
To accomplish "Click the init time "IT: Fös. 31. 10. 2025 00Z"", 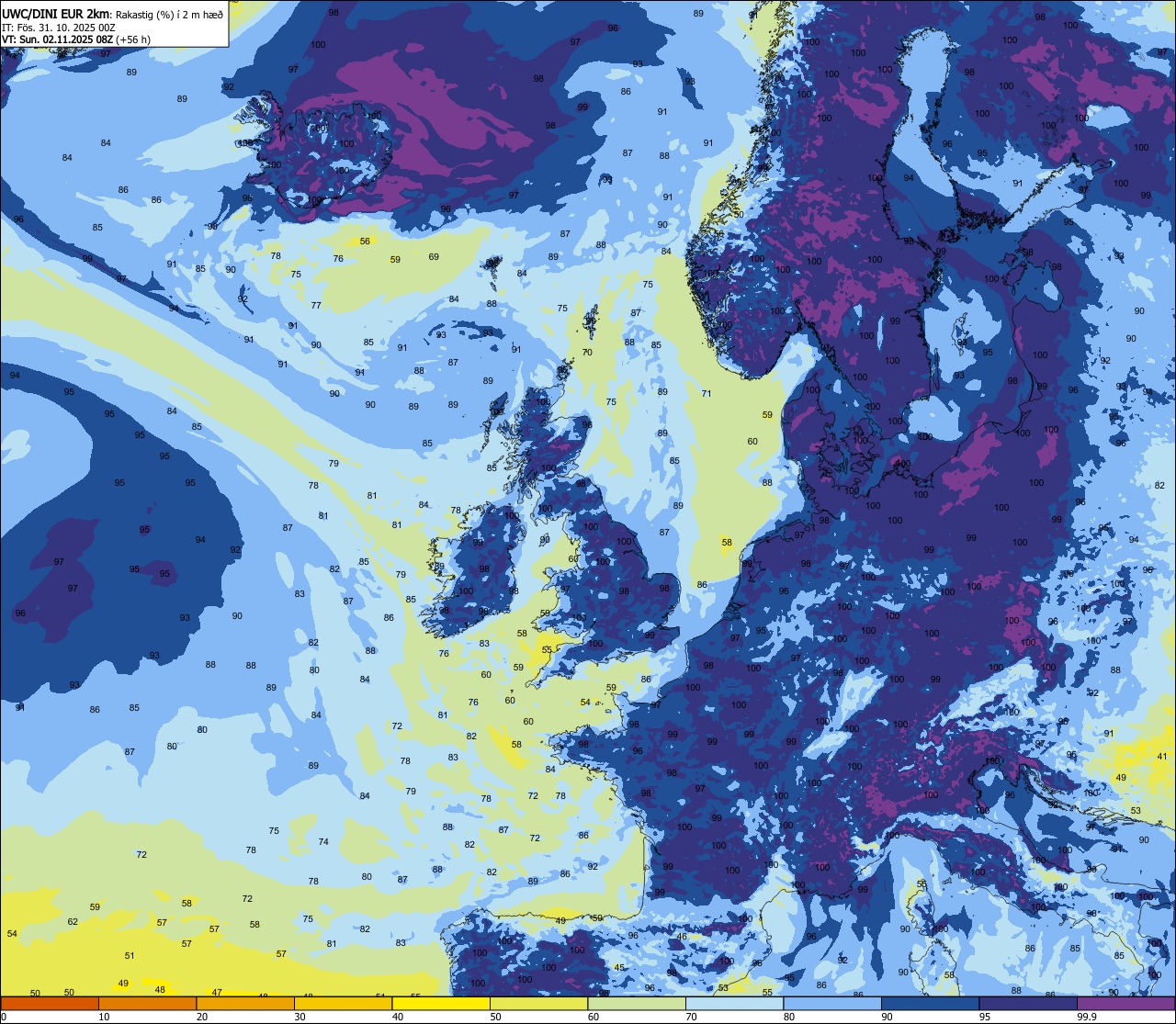I will (59, 27).
